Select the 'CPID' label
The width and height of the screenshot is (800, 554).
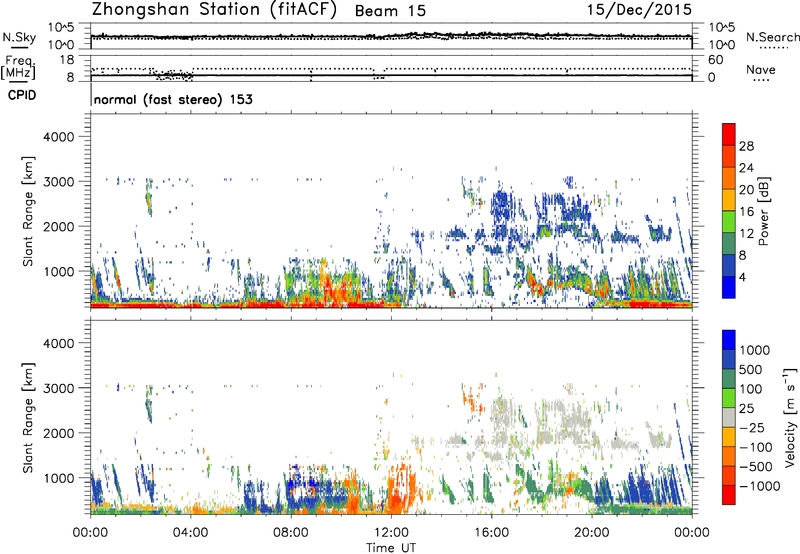point(22,95)
